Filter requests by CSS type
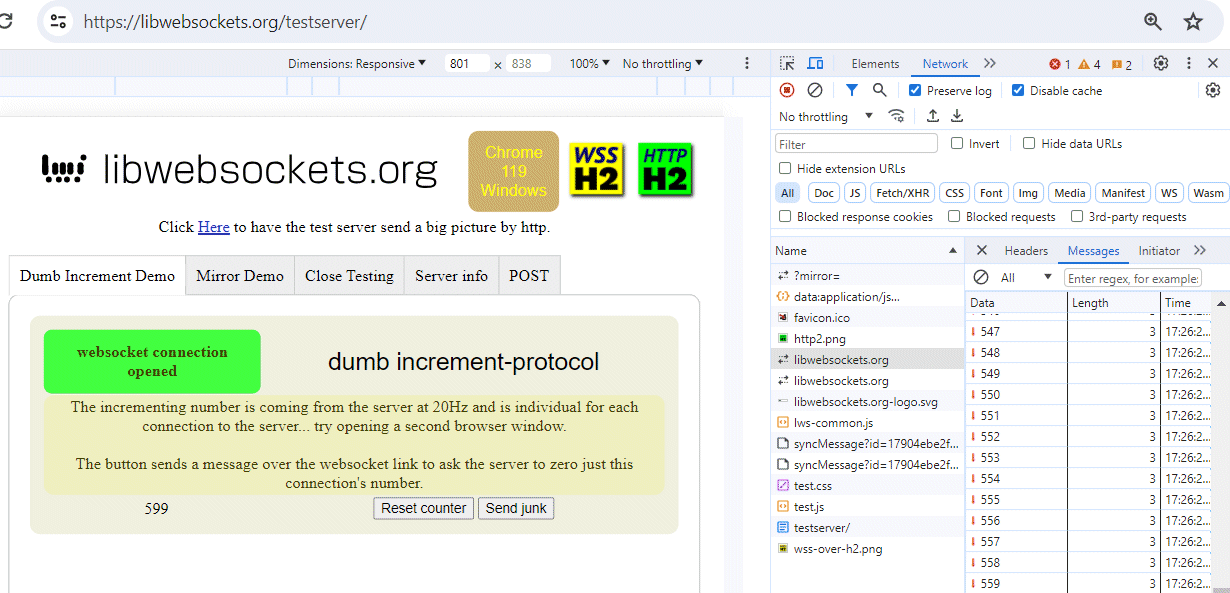This screenshot has width=1230, height=593. 955,193
